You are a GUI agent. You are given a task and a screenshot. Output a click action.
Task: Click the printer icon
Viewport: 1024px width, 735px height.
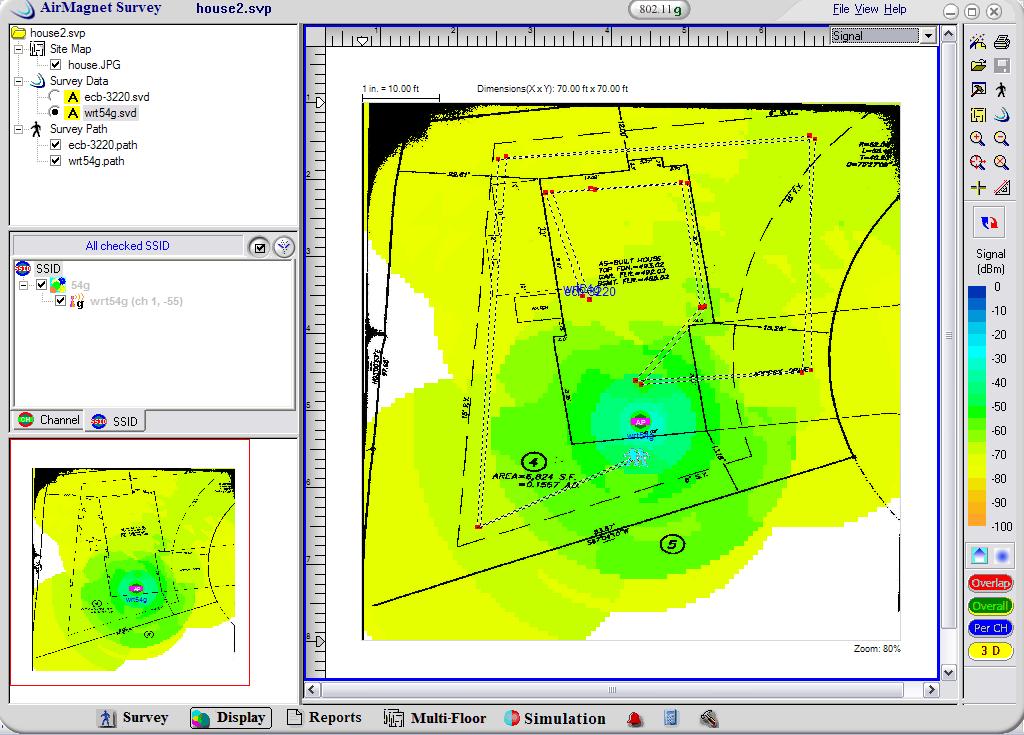[1002, 42]
